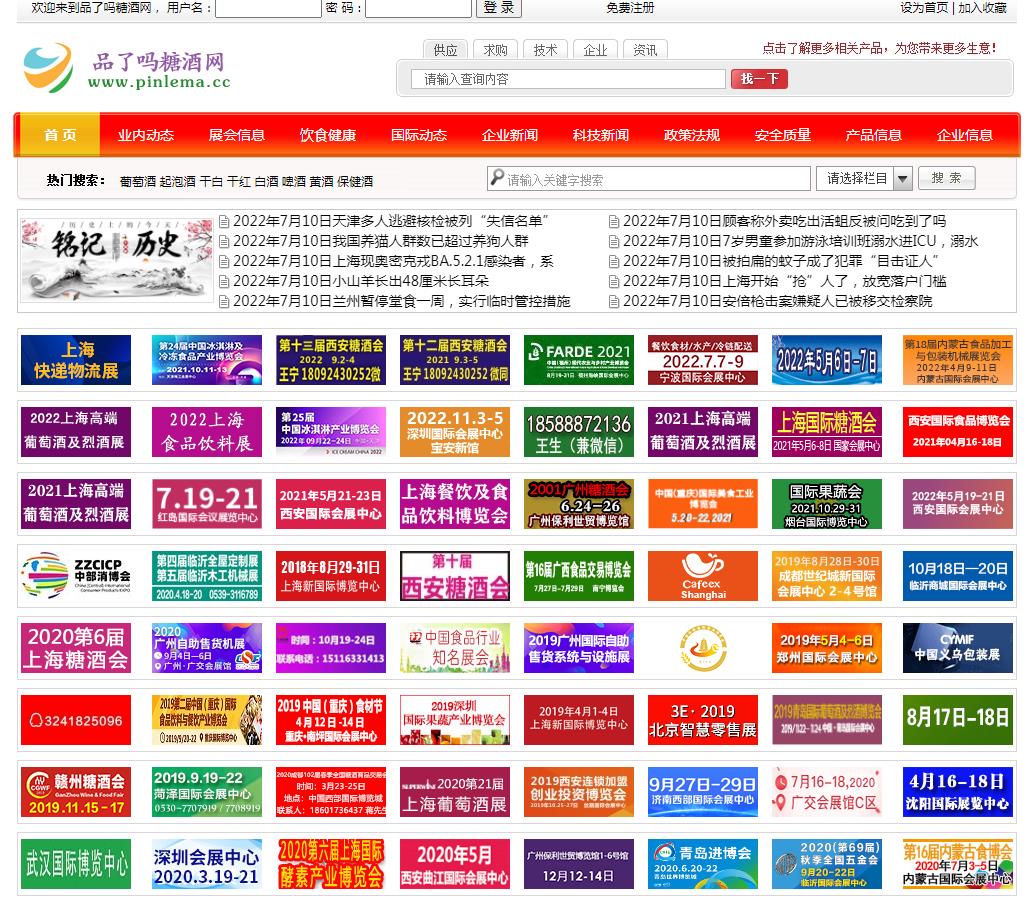Open the 铭记历史 banner image
The height and width of the screenshot is (901, 1030).
coord(117,260)
